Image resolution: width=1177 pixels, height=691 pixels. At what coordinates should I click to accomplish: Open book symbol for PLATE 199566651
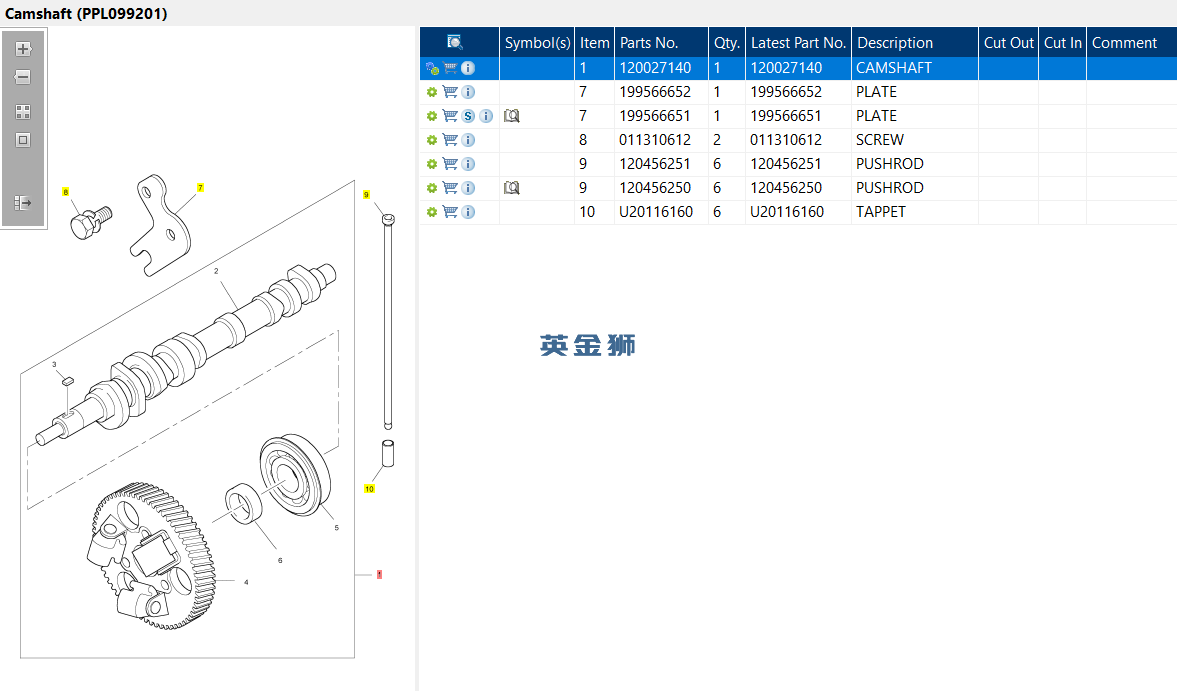[x=512, y=116]
